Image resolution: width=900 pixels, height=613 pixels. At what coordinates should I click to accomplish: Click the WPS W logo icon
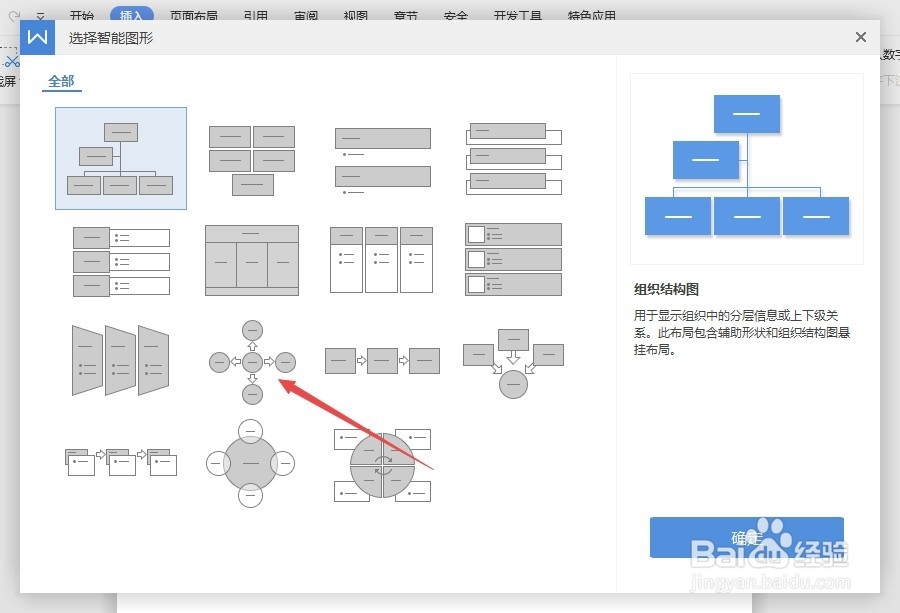37,37
